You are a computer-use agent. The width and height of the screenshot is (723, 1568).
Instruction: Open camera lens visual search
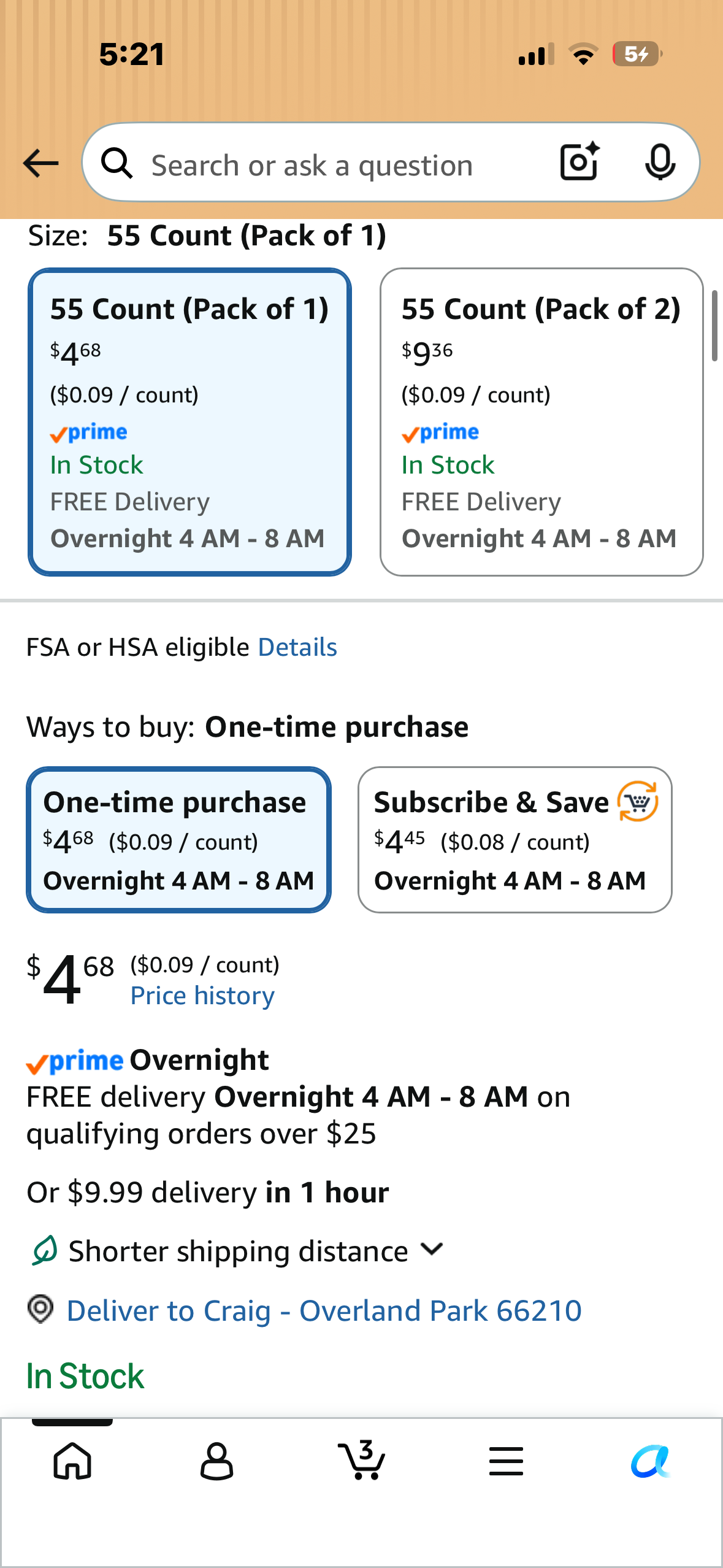point(580,162)
